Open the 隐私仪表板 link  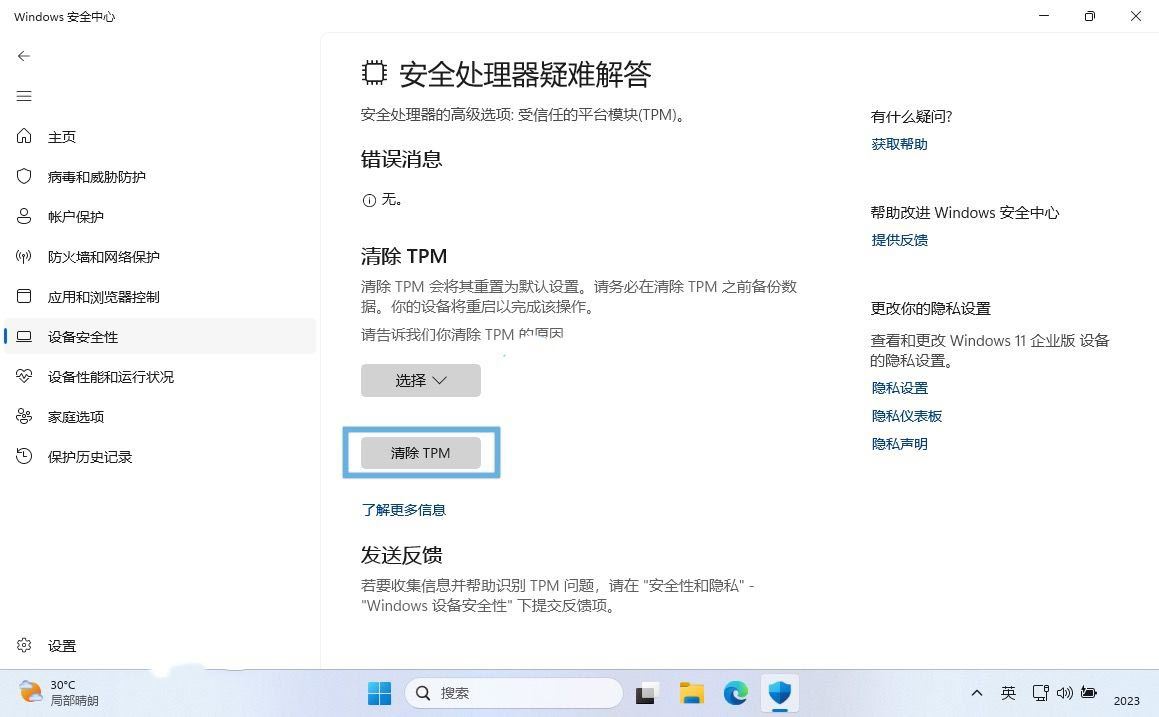pyautogui.click(x=906, y=416)
